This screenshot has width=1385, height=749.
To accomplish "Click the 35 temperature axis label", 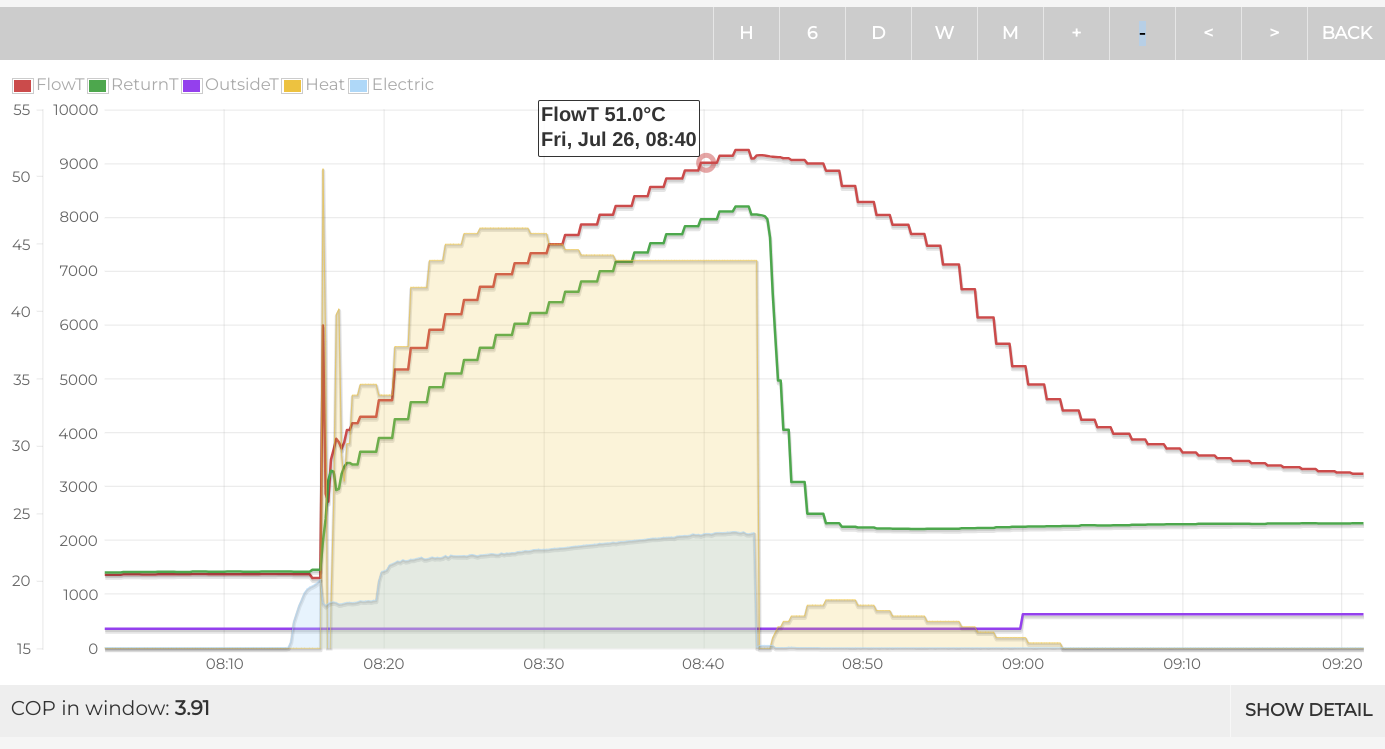I will pos(21,380).
